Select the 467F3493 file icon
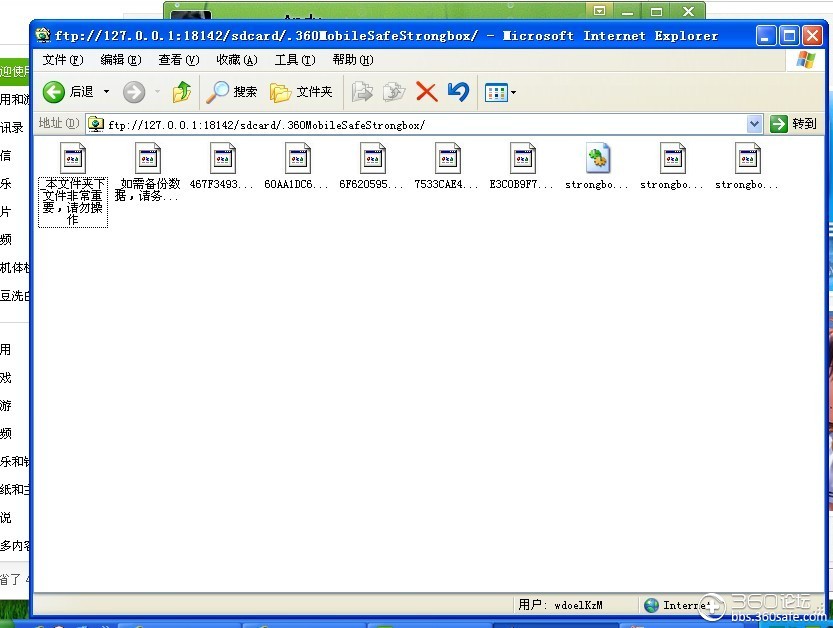Image resolution: width=833 pixels, height=628 pixels. [223, 158]
